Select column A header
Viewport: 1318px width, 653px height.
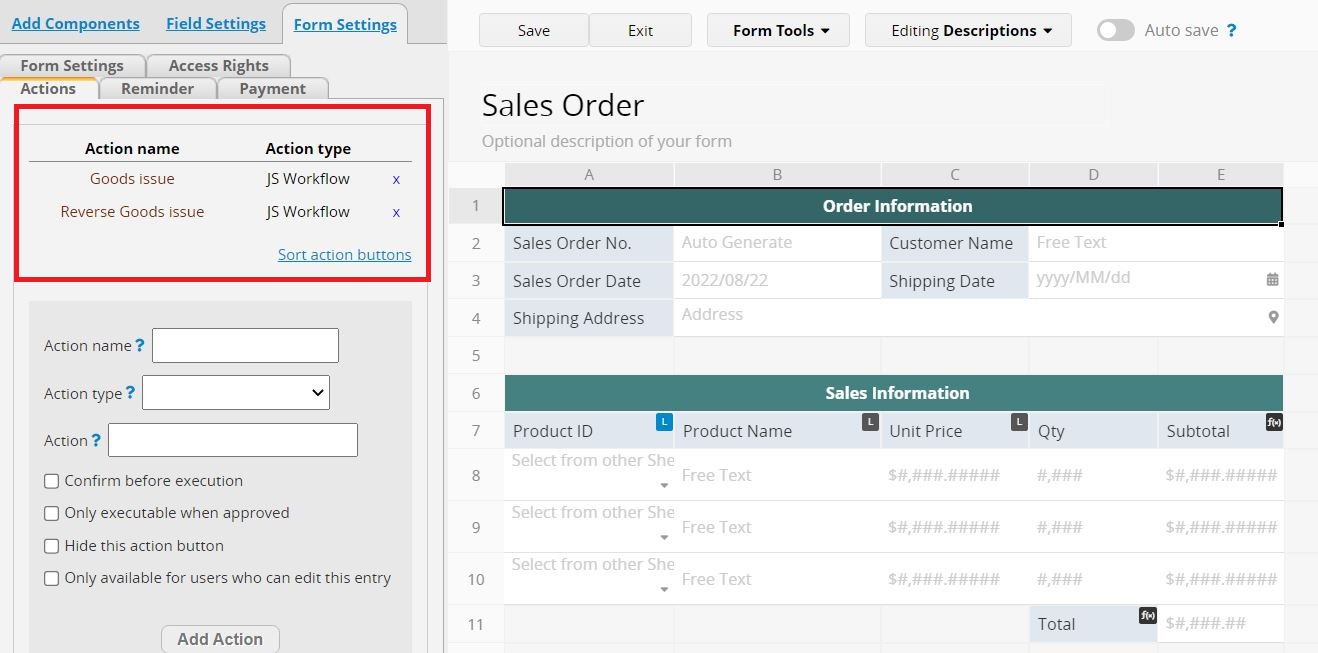(x=589, y=175)
